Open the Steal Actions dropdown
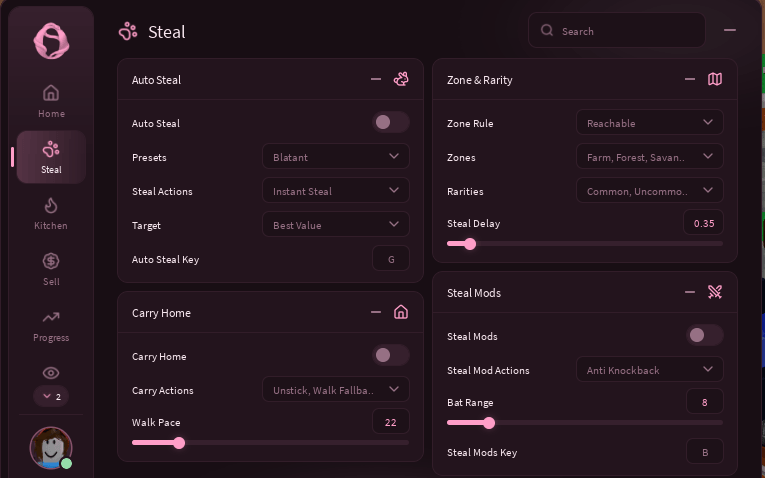This screenshot has width=765, height=478. (336, 191)
